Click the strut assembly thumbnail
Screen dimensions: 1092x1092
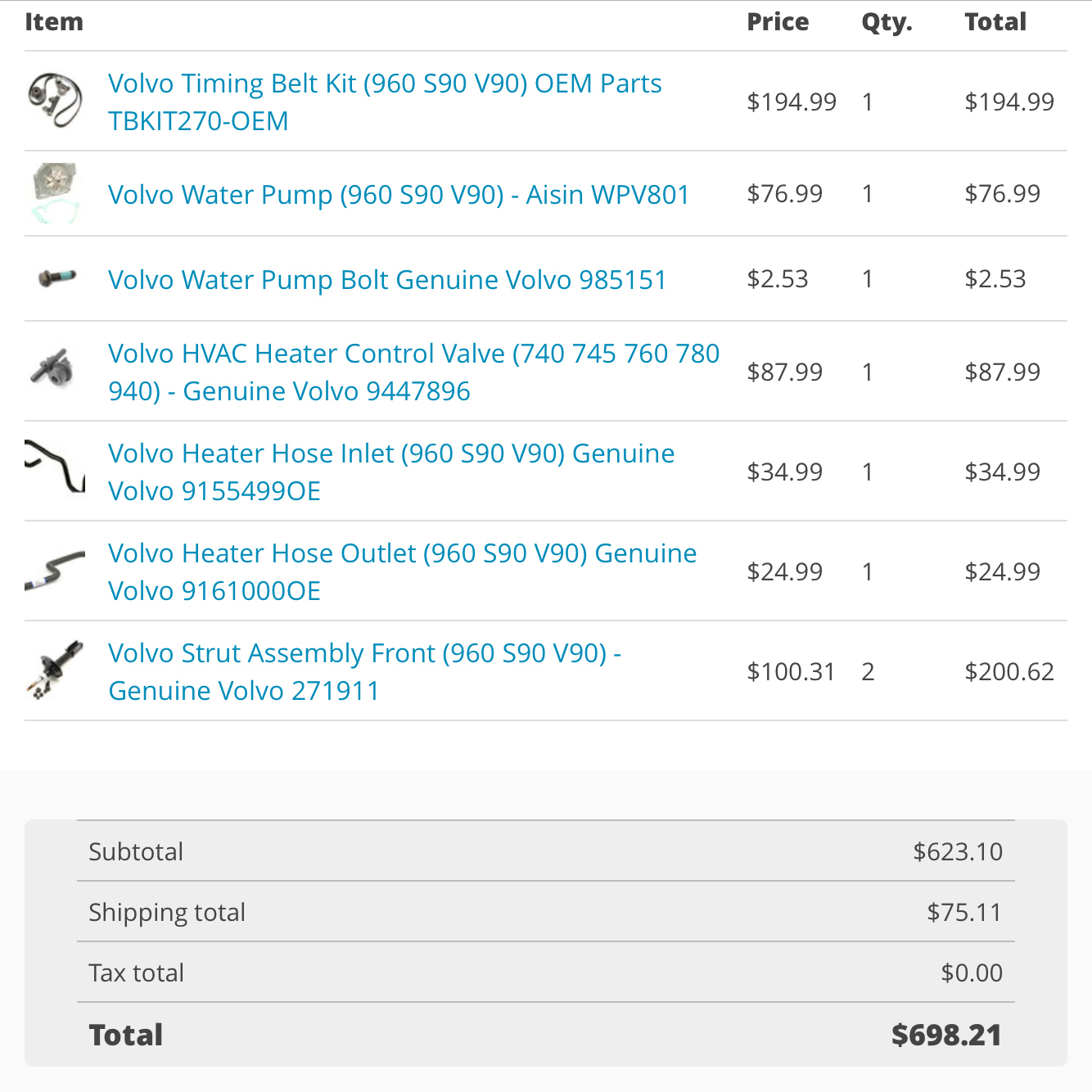coord(55,670)
